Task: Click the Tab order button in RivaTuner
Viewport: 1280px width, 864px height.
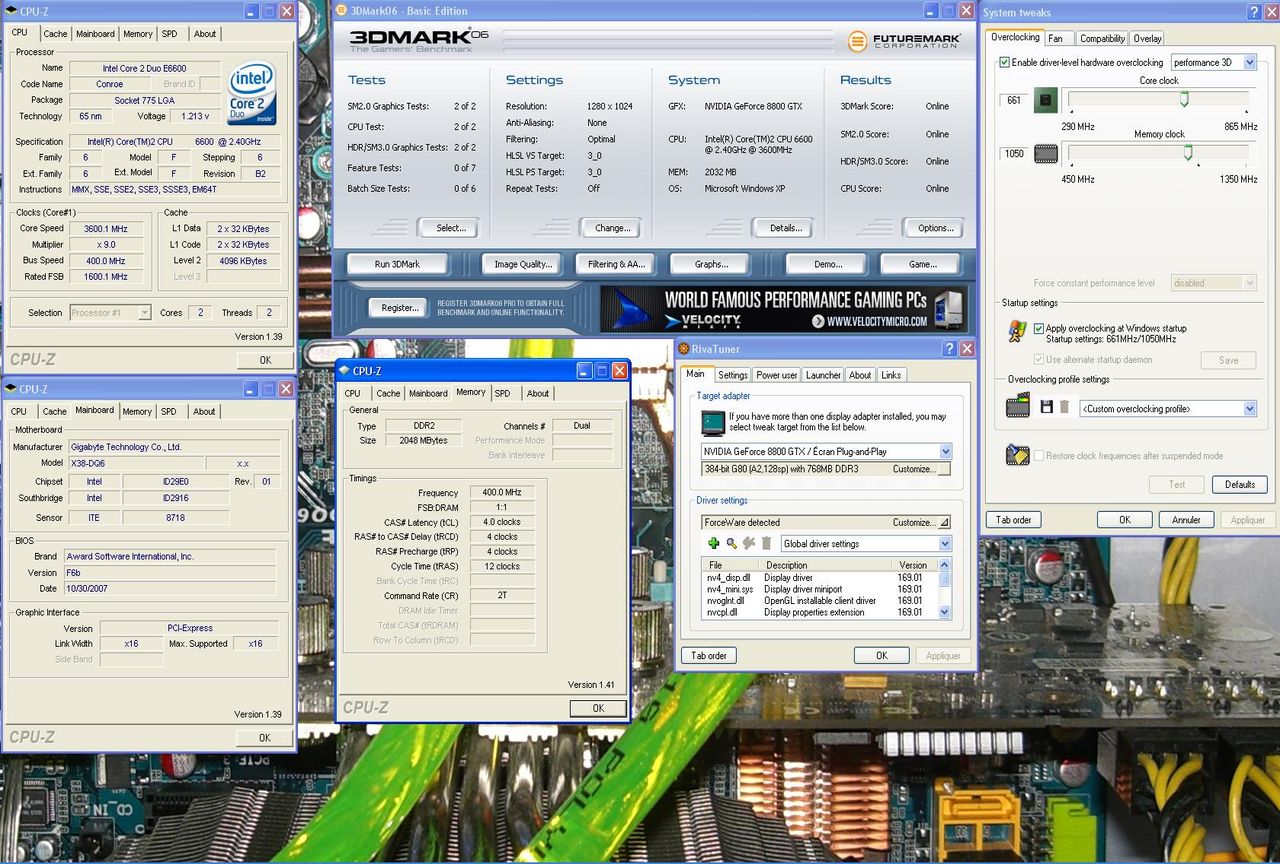Action: pyautogui.click(x=709, y=656)
